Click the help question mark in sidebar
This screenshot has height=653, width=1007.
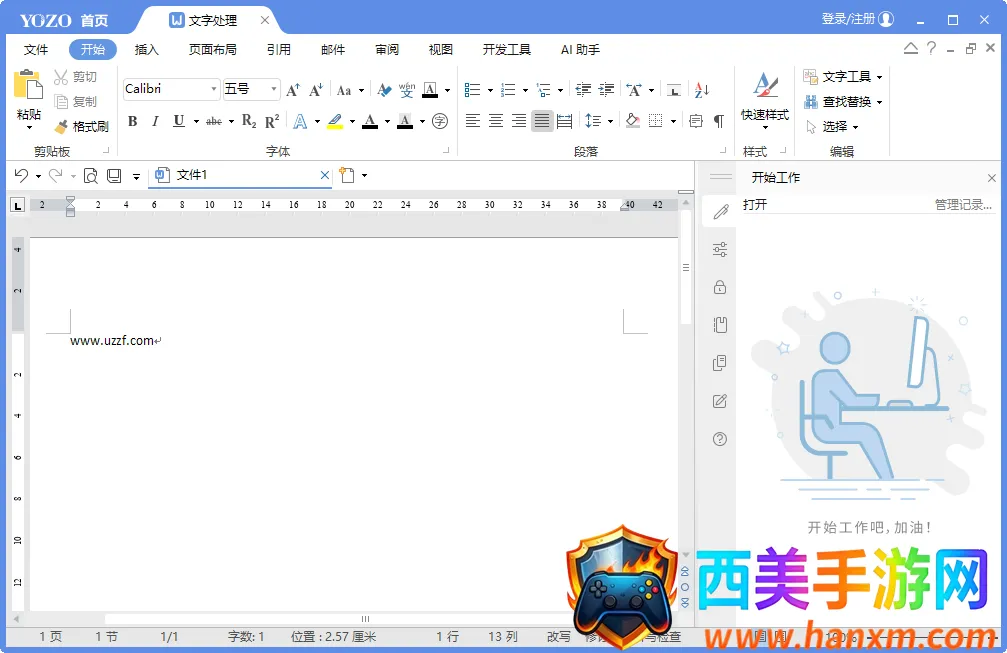coord(719,439)
